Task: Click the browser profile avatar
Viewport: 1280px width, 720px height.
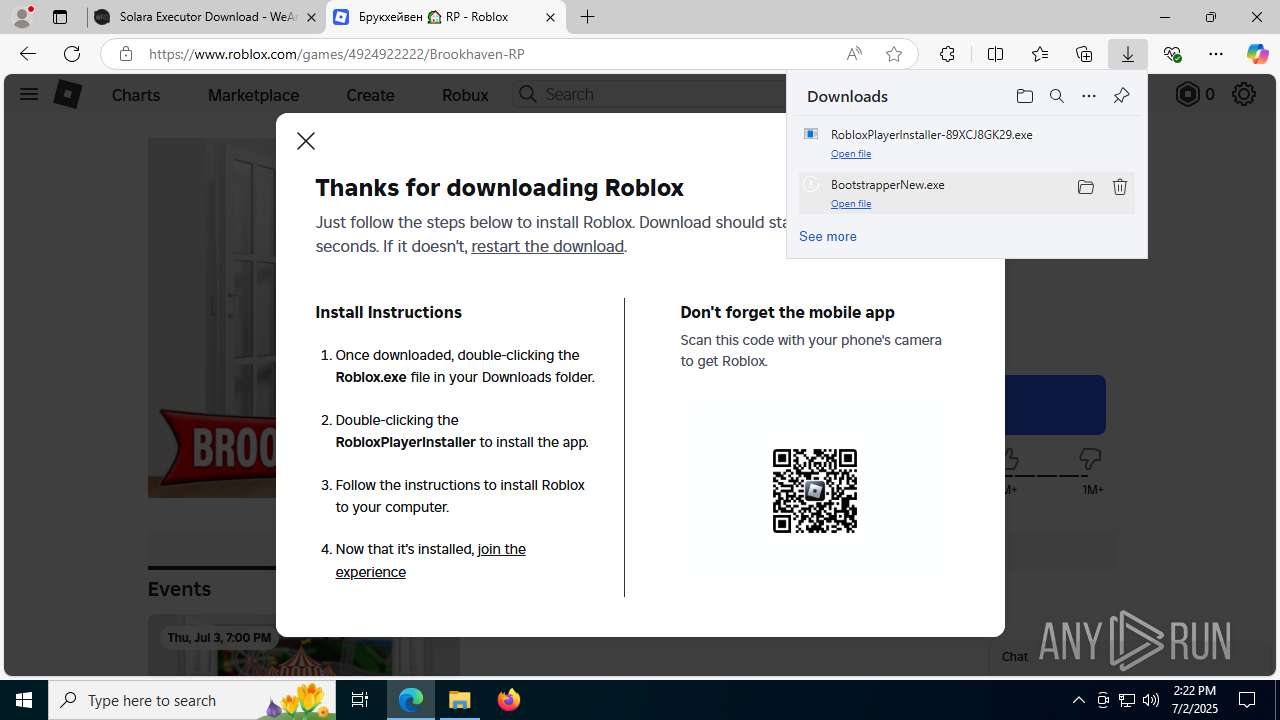Action: (22, 17)
